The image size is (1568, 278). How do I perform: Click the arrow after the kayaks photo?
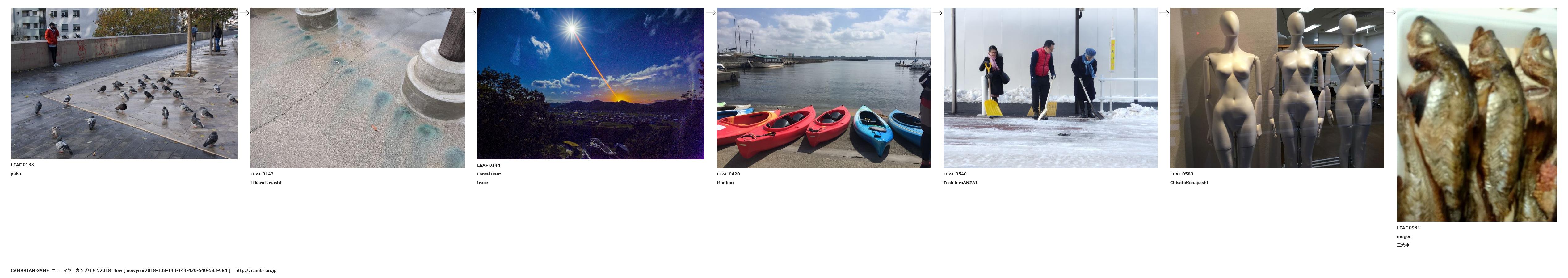pos(937,13)
